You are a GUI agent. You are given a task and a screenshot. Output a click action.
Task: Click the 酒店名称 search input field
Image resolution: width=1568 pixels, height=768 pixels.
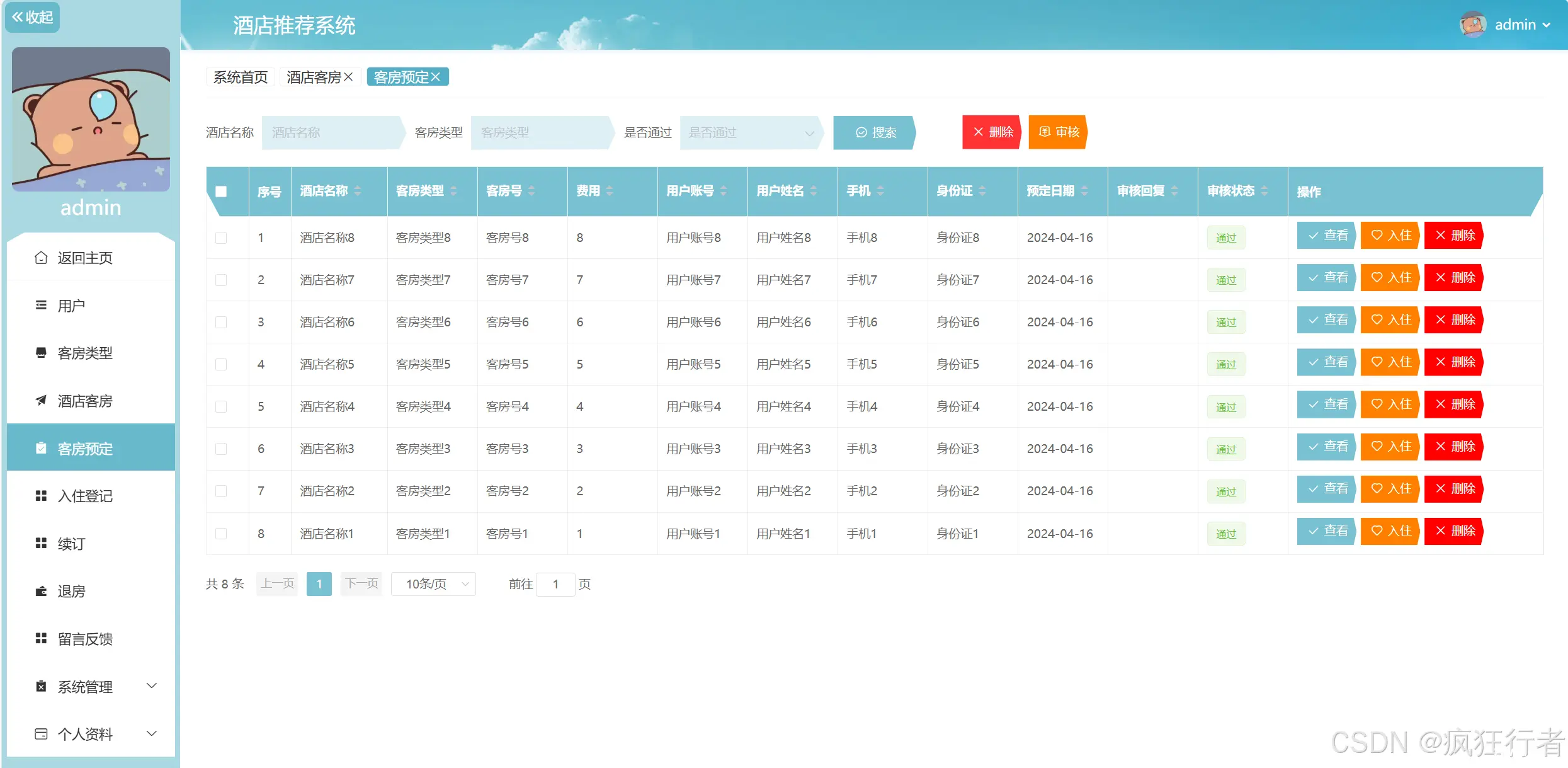332,132
